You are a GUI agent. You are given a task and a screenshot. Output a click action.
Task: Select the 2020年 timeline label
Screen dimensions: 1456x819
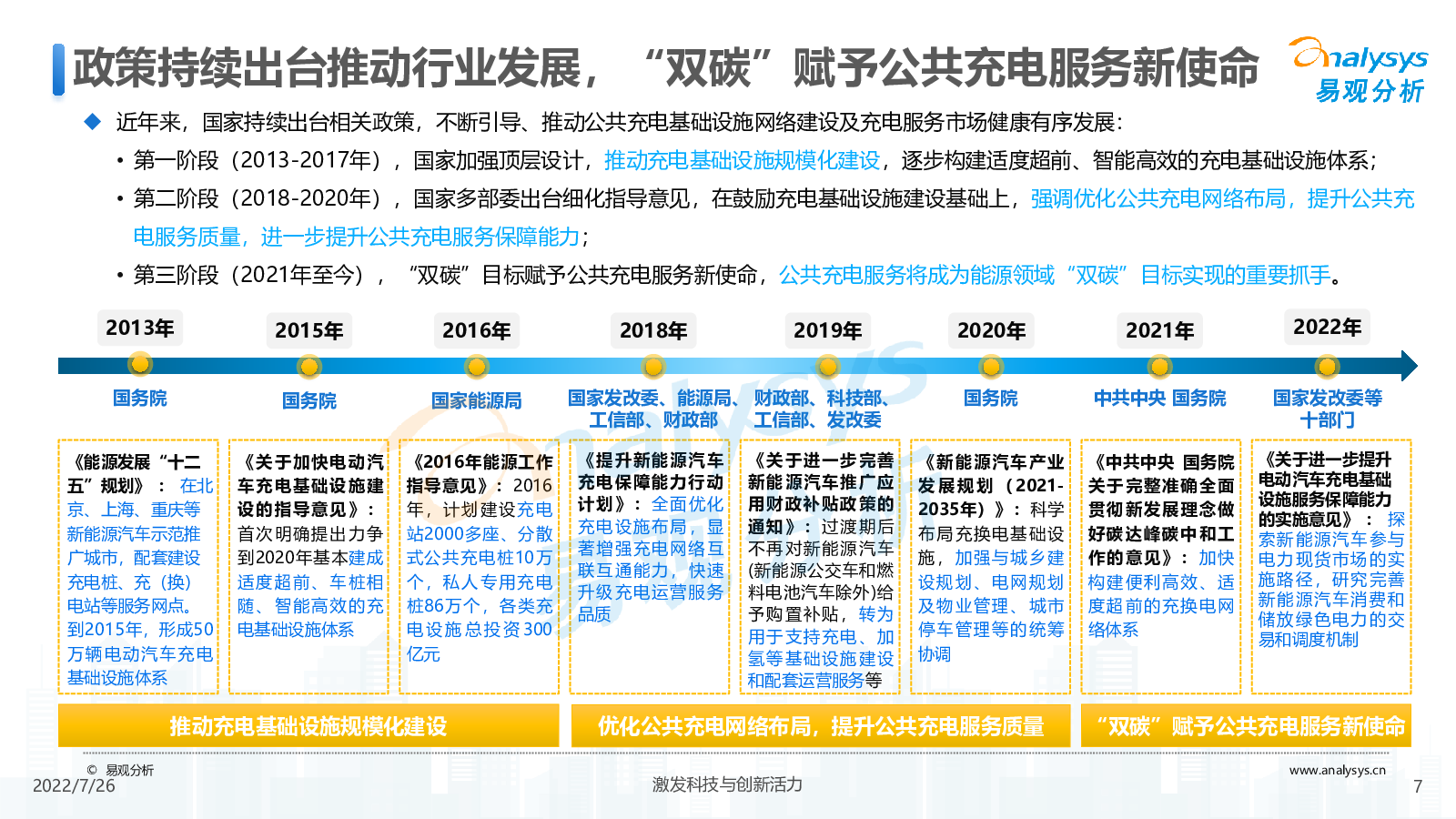991,330
